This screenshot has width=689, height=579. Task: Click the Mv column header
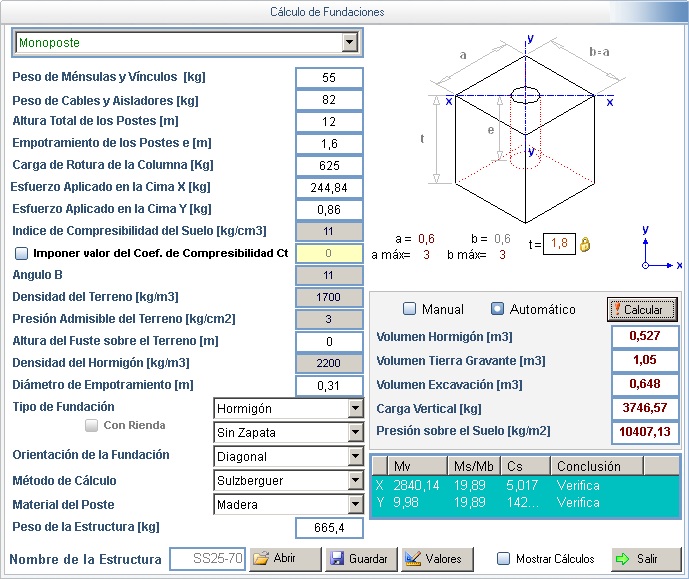417,466
